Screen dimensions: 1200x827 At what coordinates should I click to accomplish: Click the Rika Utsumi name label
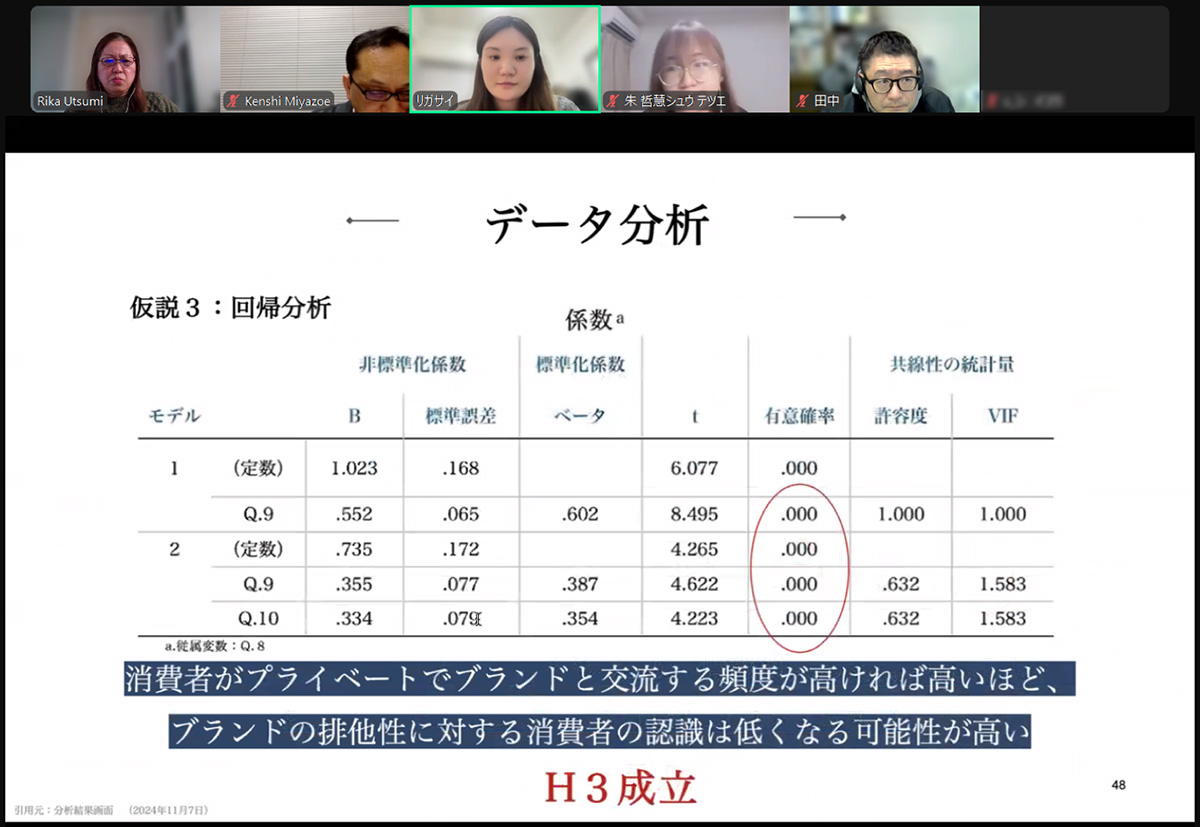coord(70,101)
